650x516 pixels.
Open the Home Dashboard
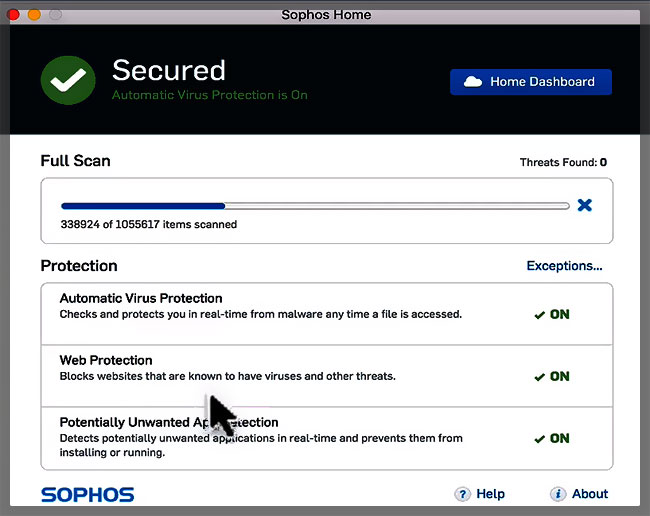531,82
